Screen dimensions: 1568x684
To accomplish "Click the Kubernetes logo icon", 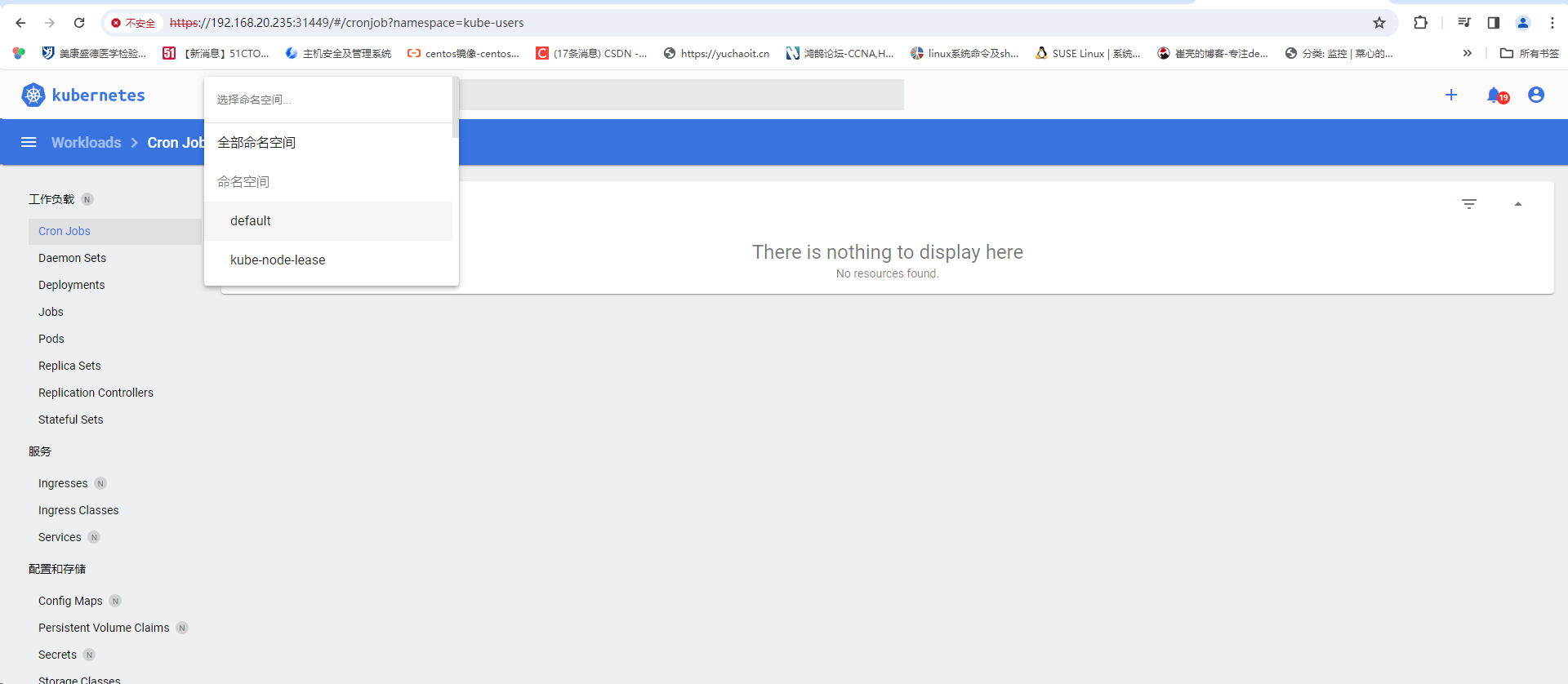I will [33, 95].
